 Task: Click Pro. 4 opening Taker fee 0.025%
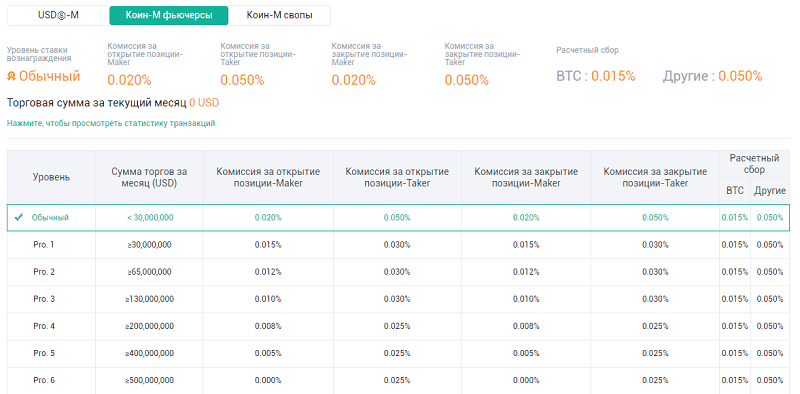click(397, 326)
